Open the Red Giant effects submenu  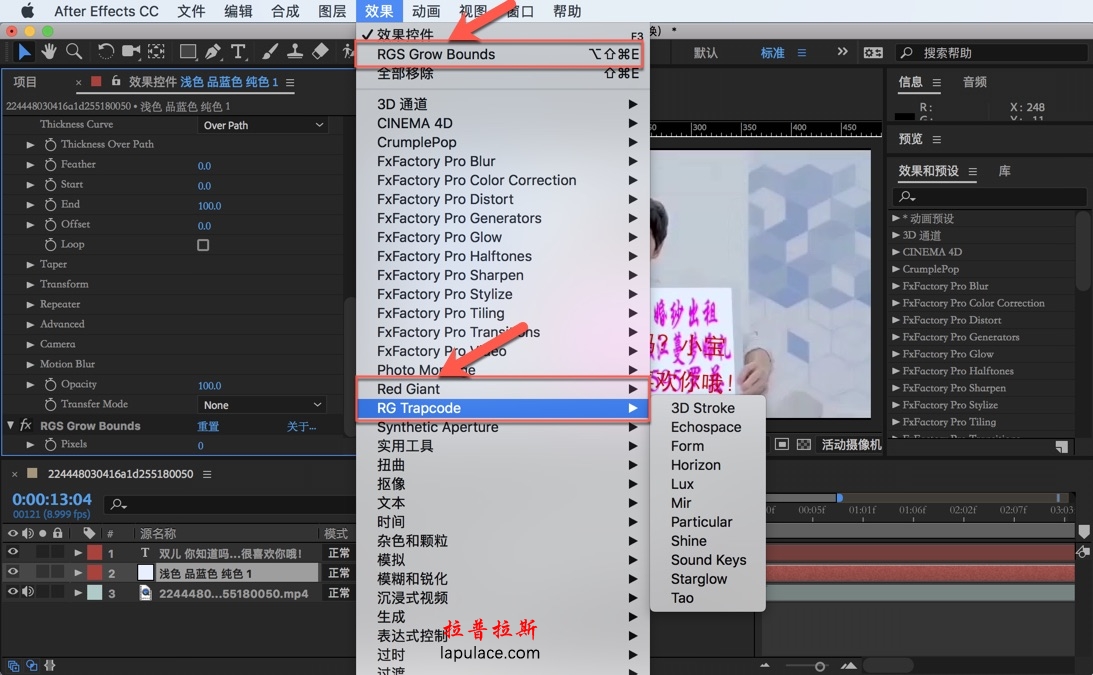(x=500, y=389)
